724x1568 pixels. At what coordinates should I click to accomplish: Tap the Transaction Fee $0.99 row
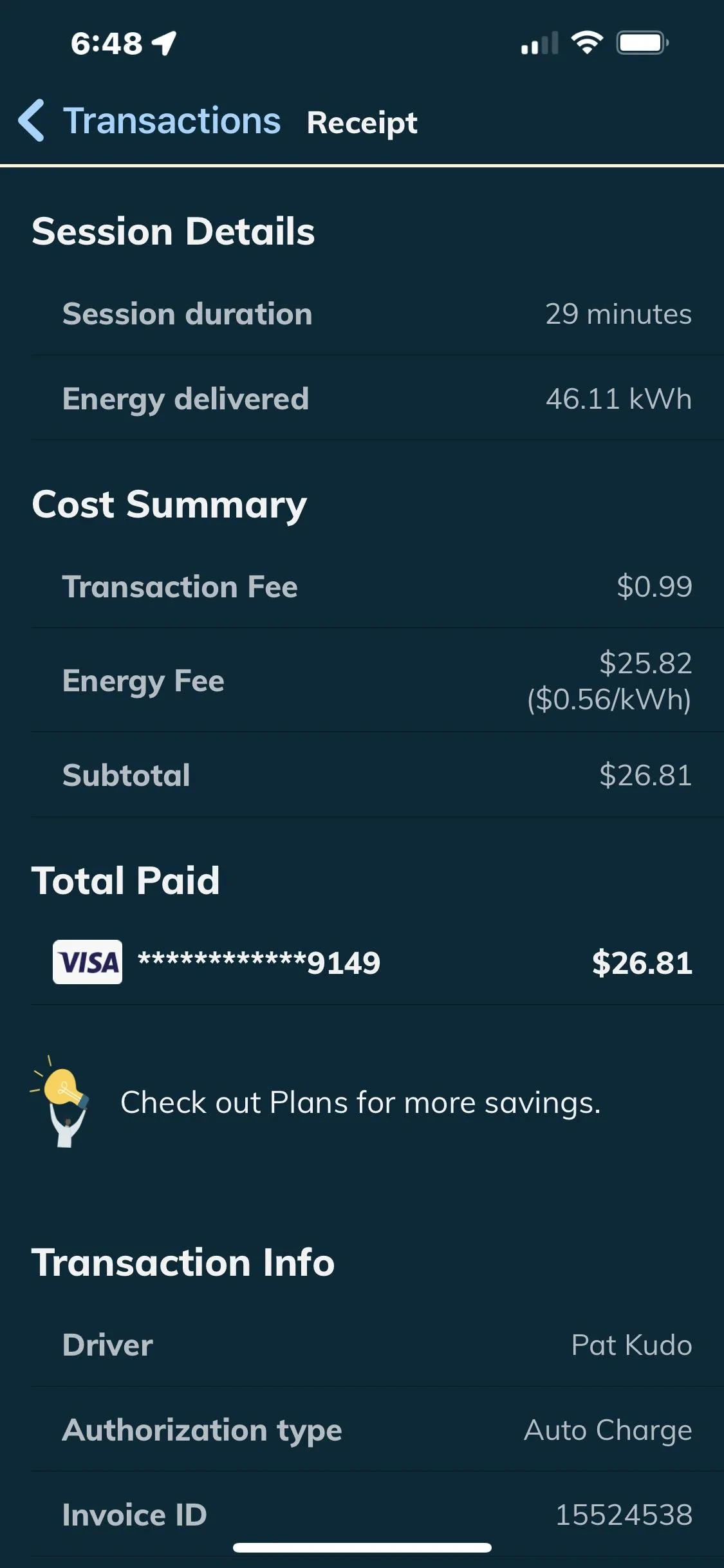(377, 586)
